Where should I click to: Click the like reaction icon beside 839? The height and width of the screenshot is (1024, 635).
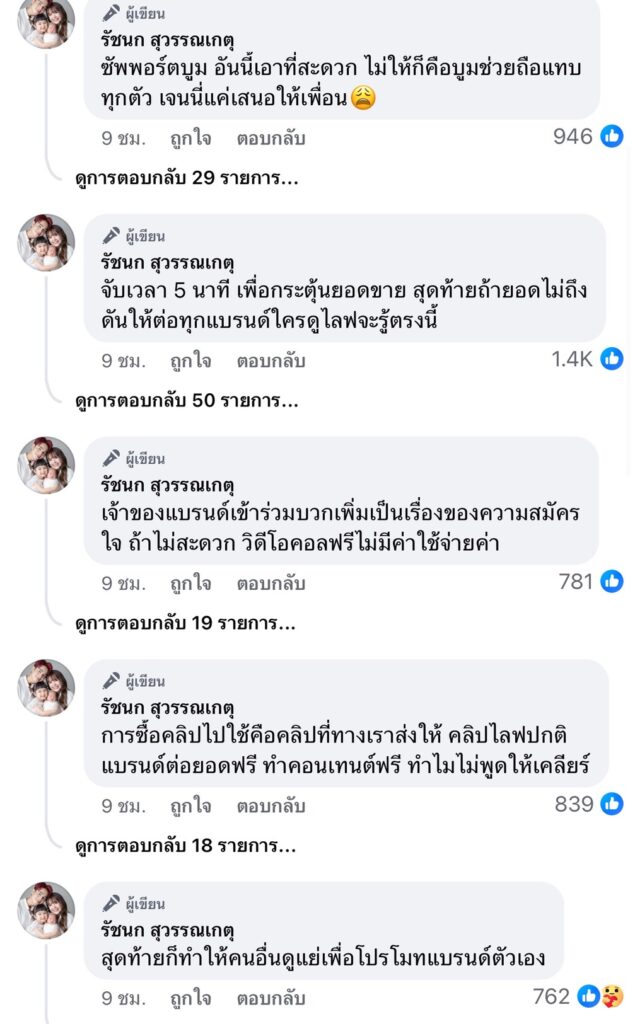(612, 803)
